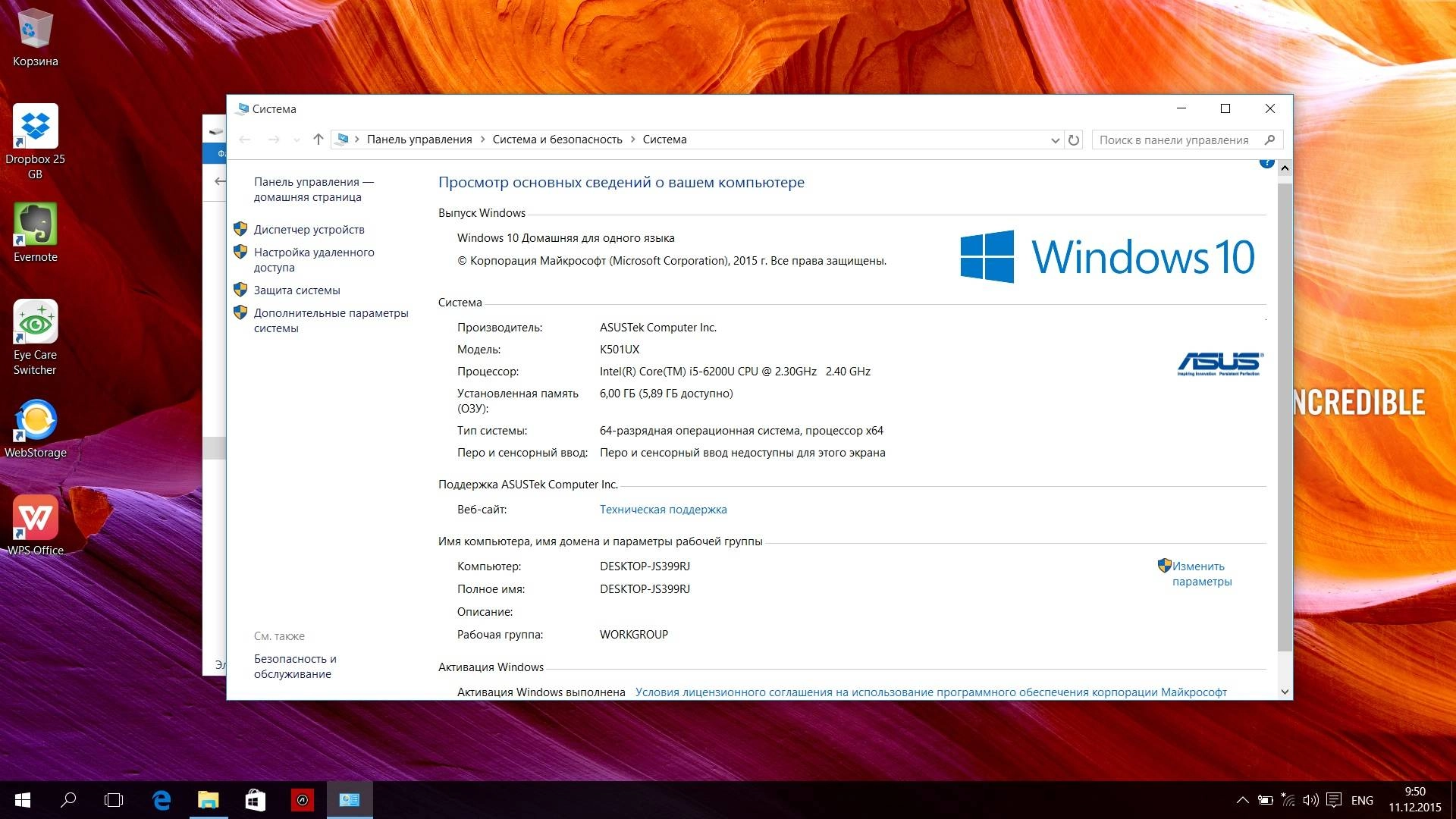
Task: Go up one level arrow
Action: tap(318, 140)
